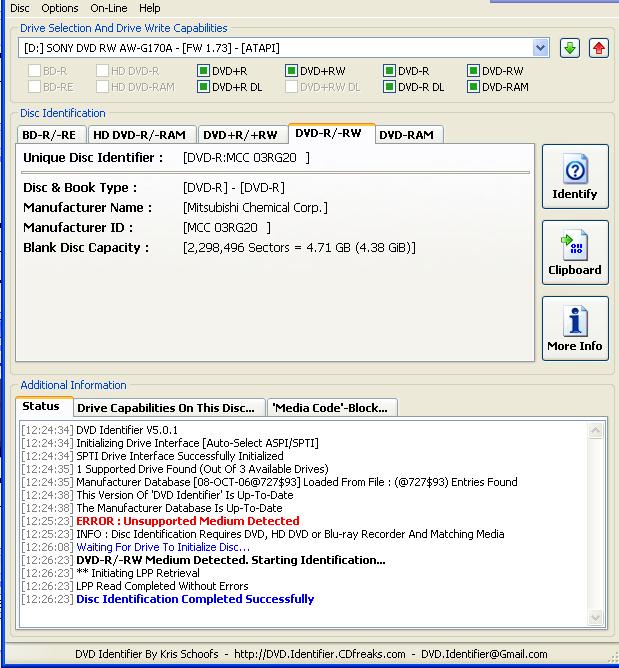Click the Disc & Book Type value
619x668 pixels.
pyautogui.click(x=234, y=187)
